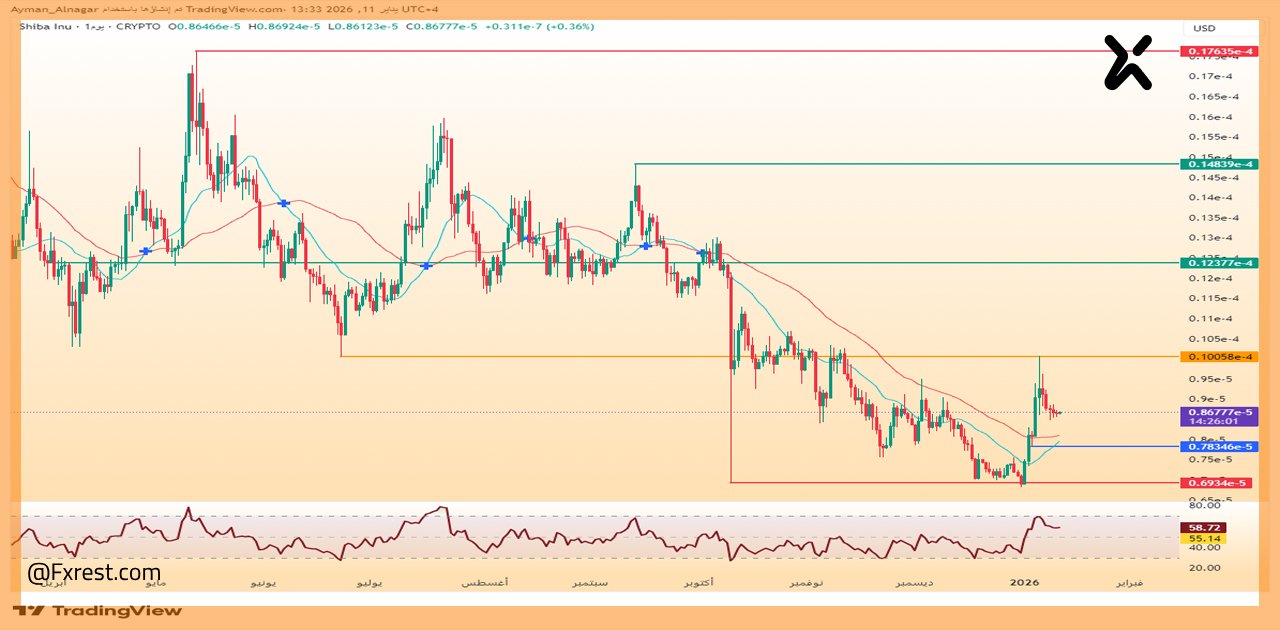Click the orange 0.10058e-4 price label
Image resolution: width=1280 pixels, height=630 pixels.
pyautogui.click(x=1218, y=357)
